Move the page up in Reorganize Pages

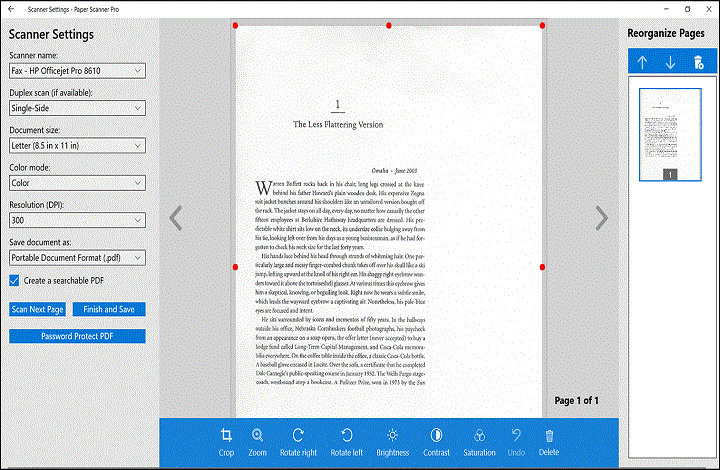pyautogui.click(x=642, y=62)
